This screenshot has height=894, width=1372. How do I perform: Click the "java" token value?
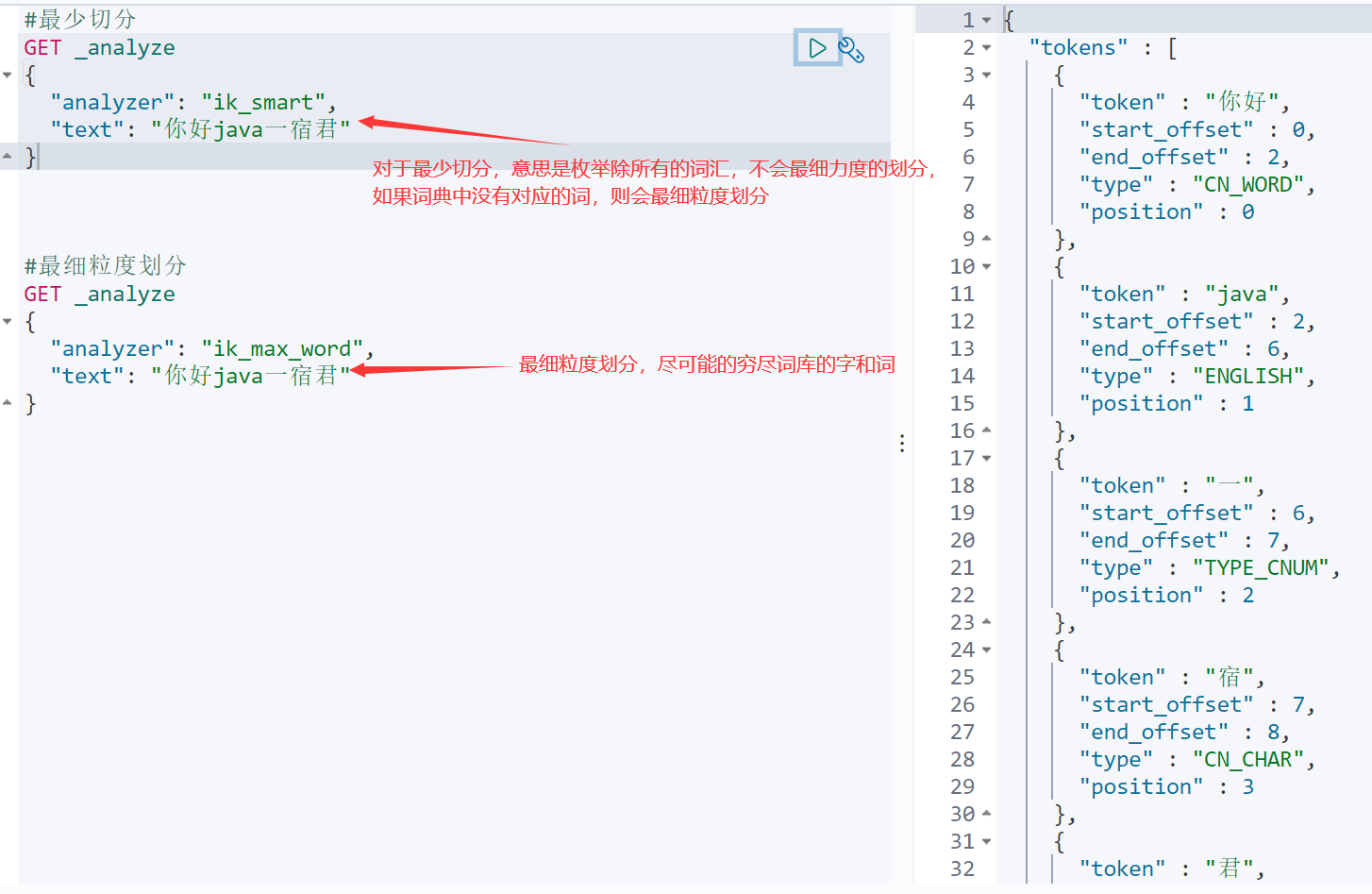pos(1243,294)
